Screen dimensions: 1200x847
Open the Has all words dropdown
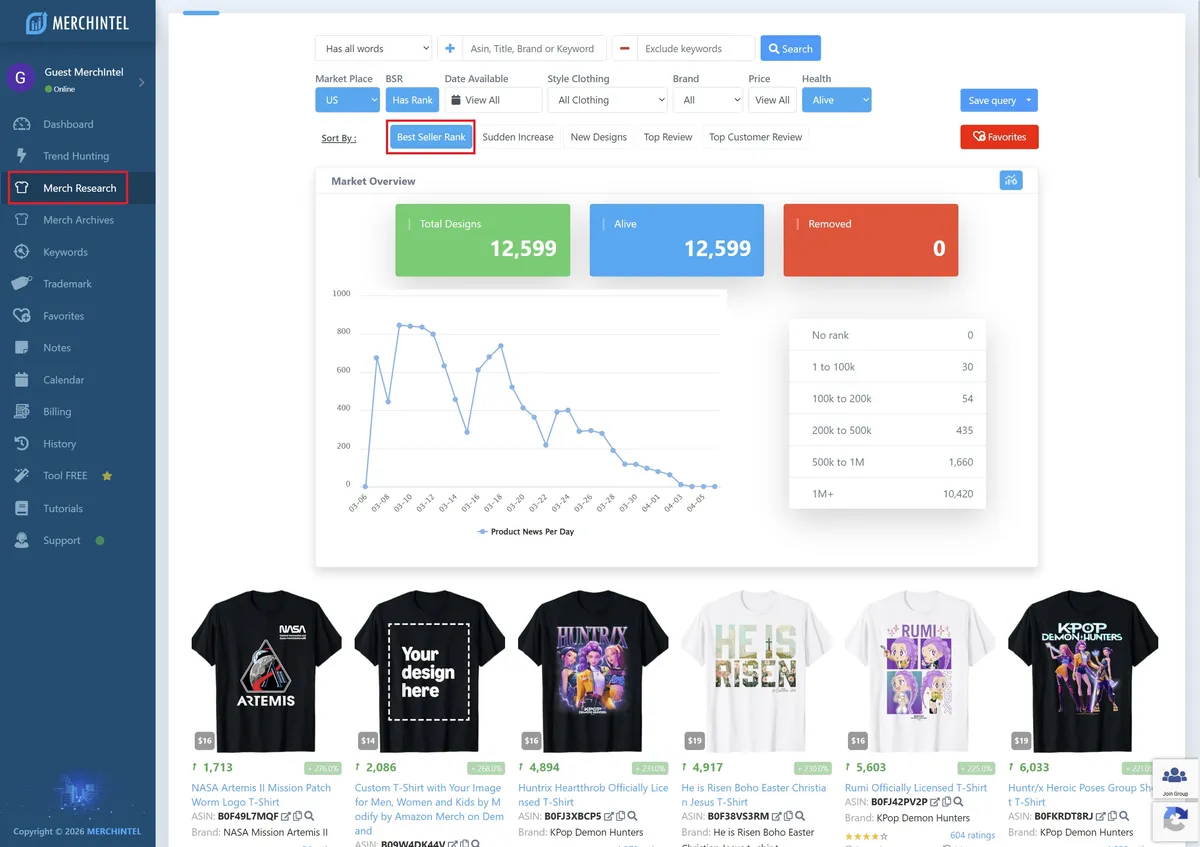(373, 47)
